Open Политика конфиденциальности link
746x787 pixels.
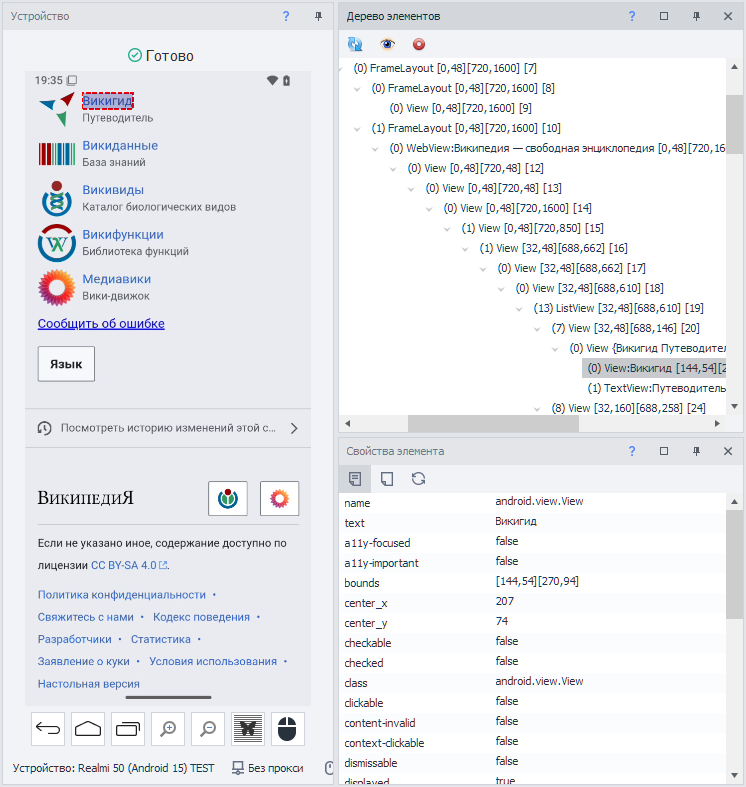point(121,595)
